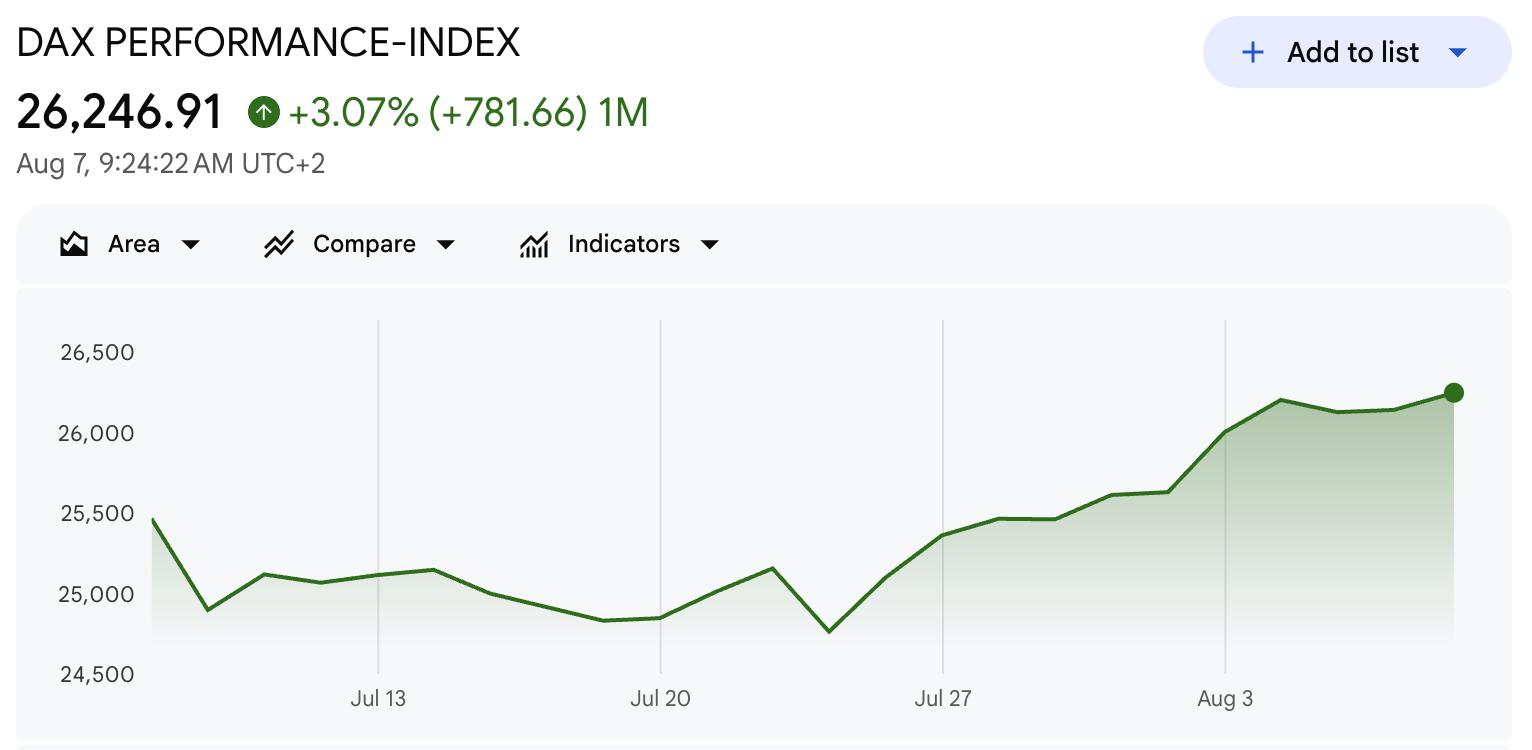Screen dimensions: 1532x750
Task: Click the Indicators label
Action: pos(624,244)
